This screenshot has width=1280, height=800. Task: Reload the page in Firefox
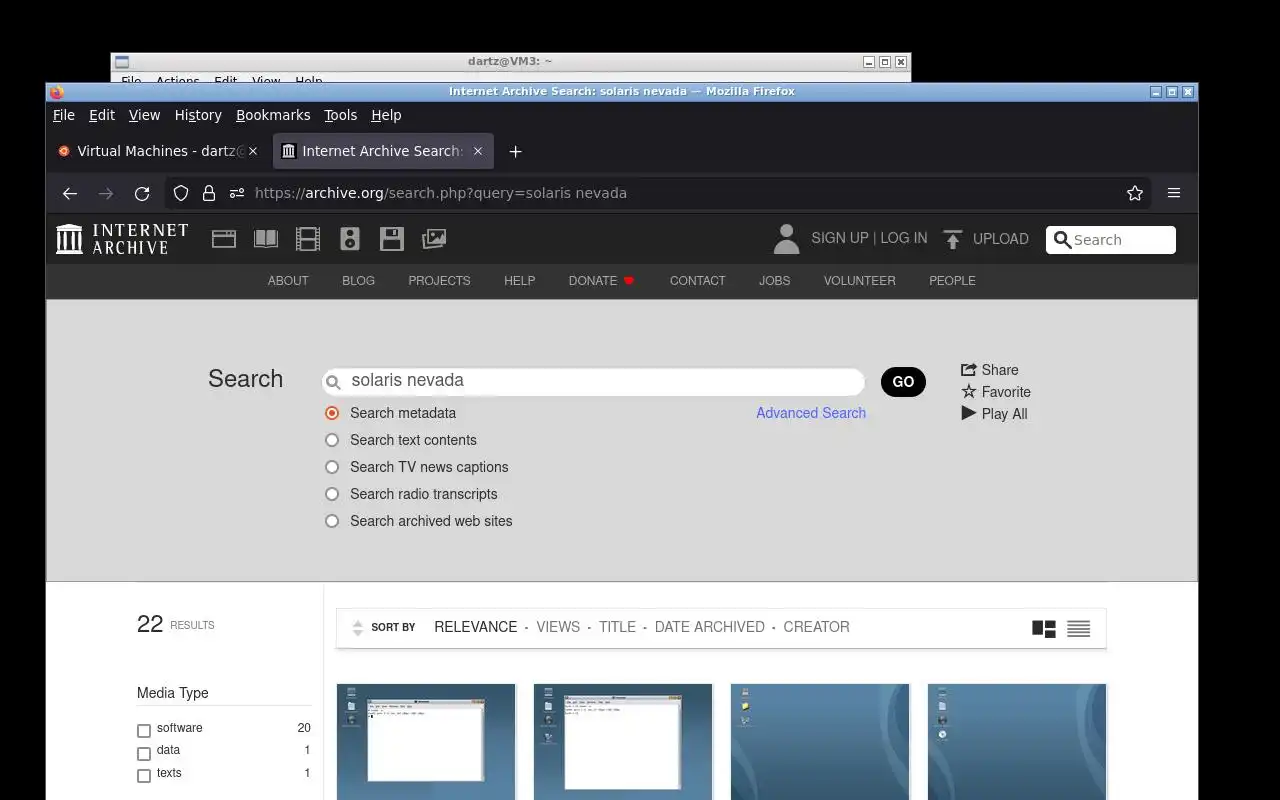pos(142,193)
